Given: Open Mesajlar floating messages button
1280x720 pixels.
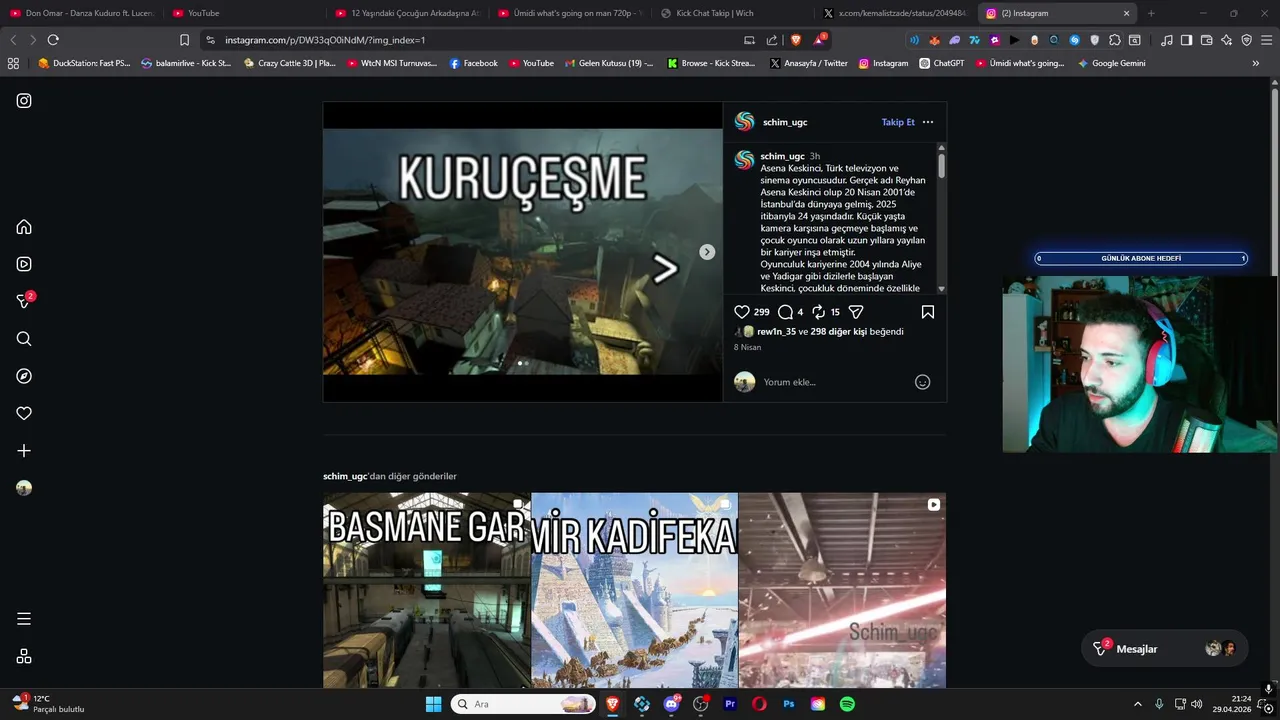Looking at the screenshot, I should pos(1165,649).
